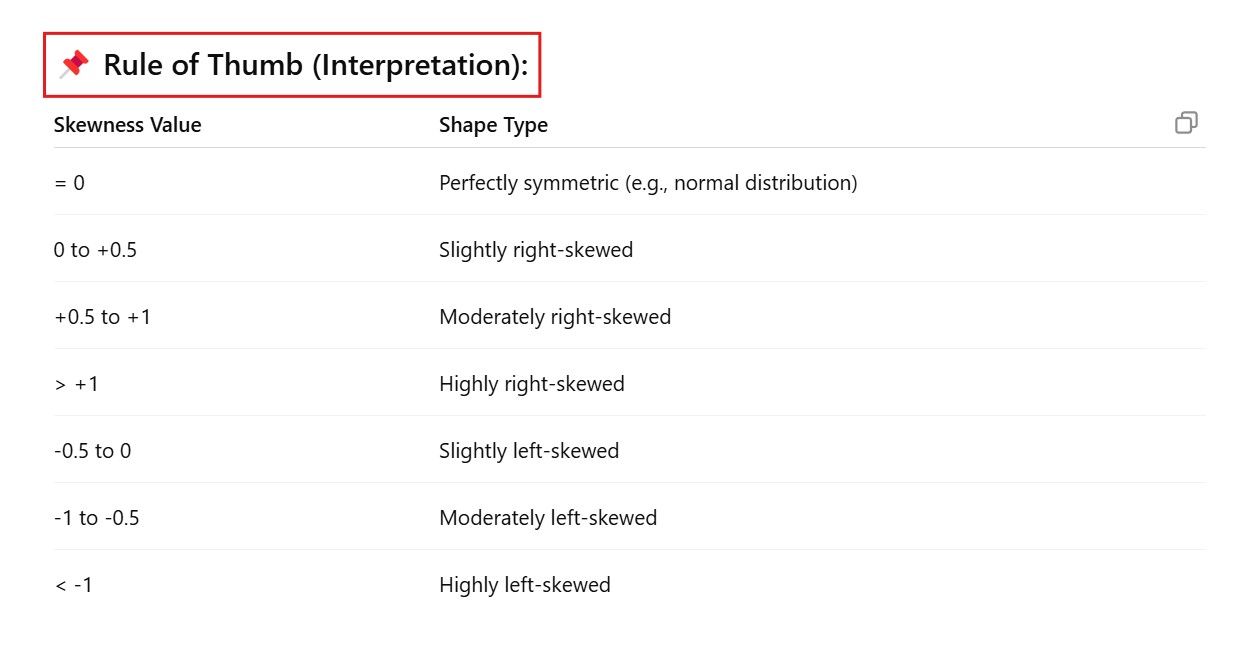Select the 'Skewness Value' column header
This screenshot has width=1234, height=663.
127,125
